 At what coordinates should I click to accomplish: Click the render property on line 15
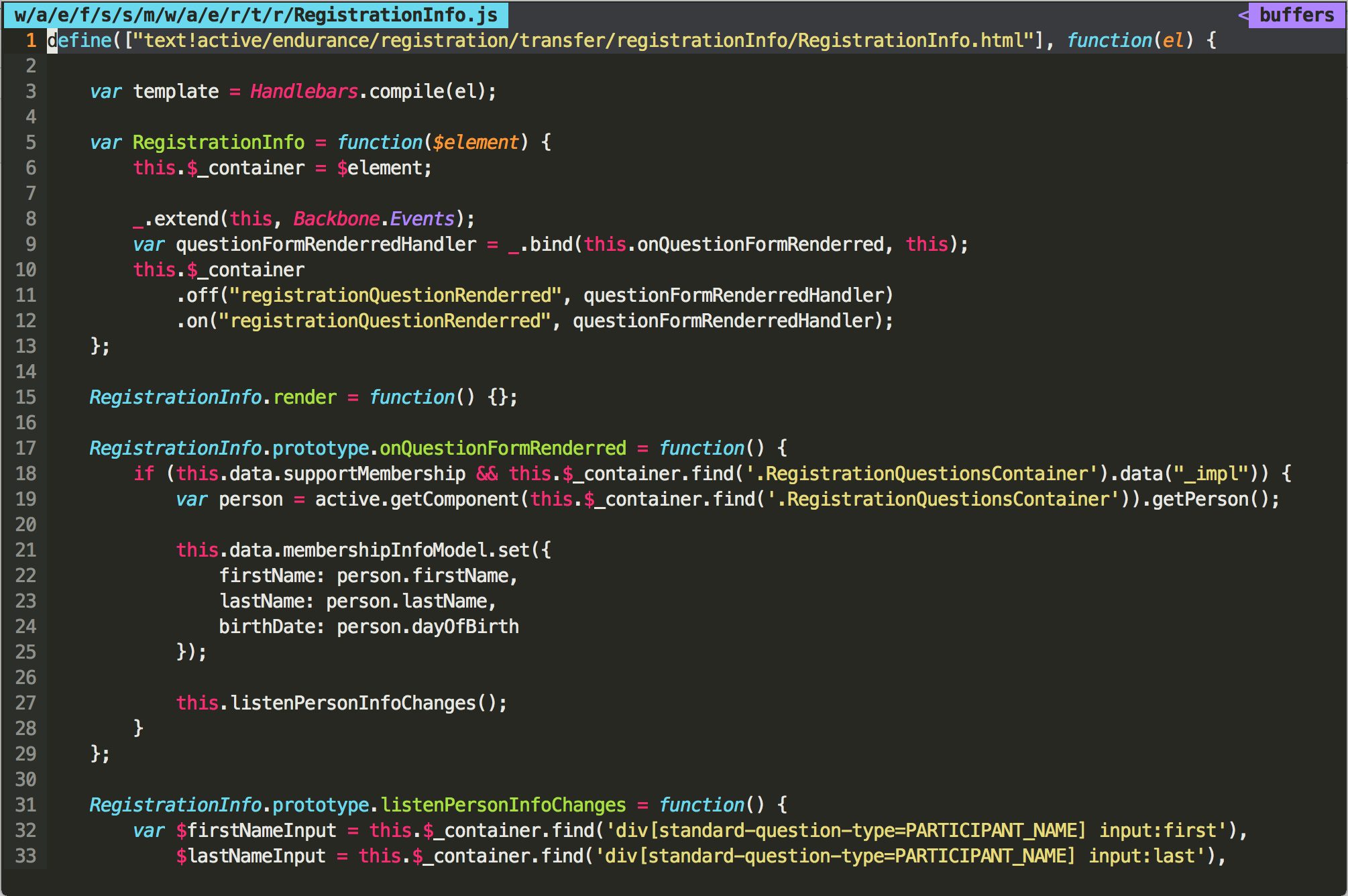(304, 397)
